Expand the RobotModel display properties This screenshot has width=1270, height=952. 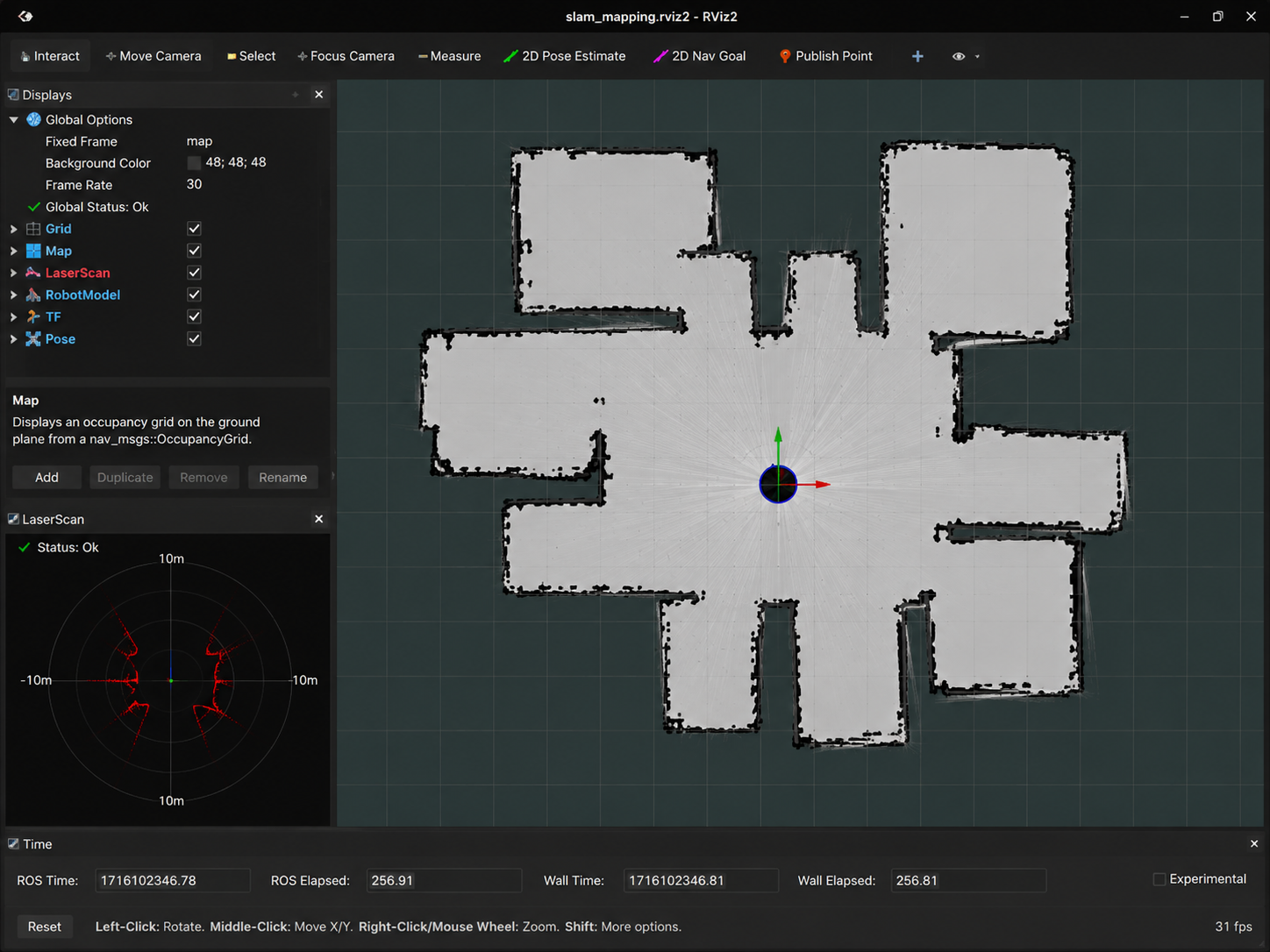click(13, 295)
